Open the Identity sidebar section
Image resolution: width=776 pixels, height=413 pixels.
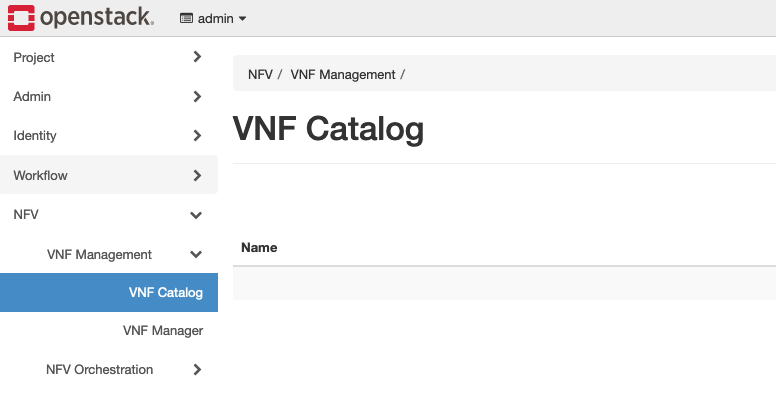point(35,136)
